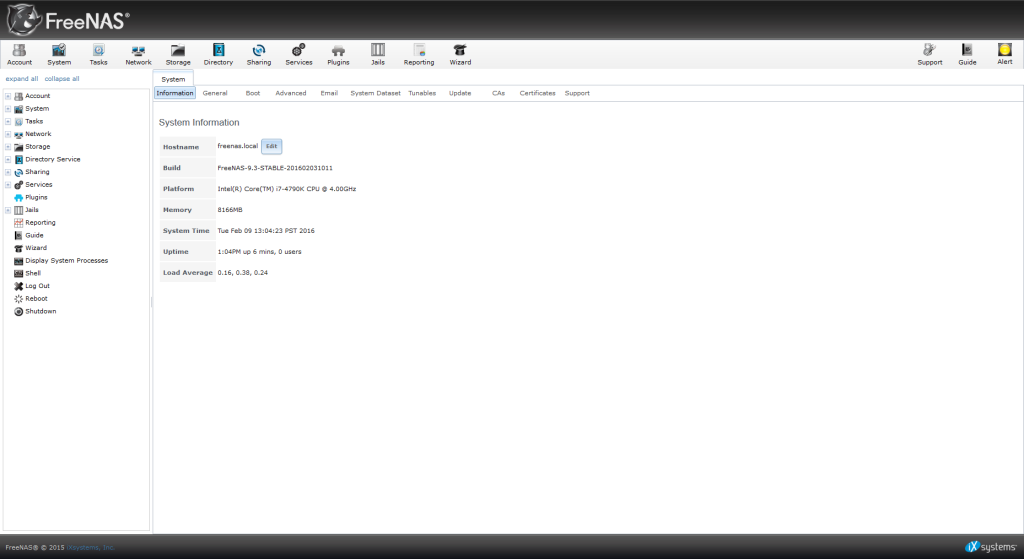Image resolution: width=1024 pixels, height=559 pixels.
Task: Open the Support toolbar icon
Action: coord(929,54)
